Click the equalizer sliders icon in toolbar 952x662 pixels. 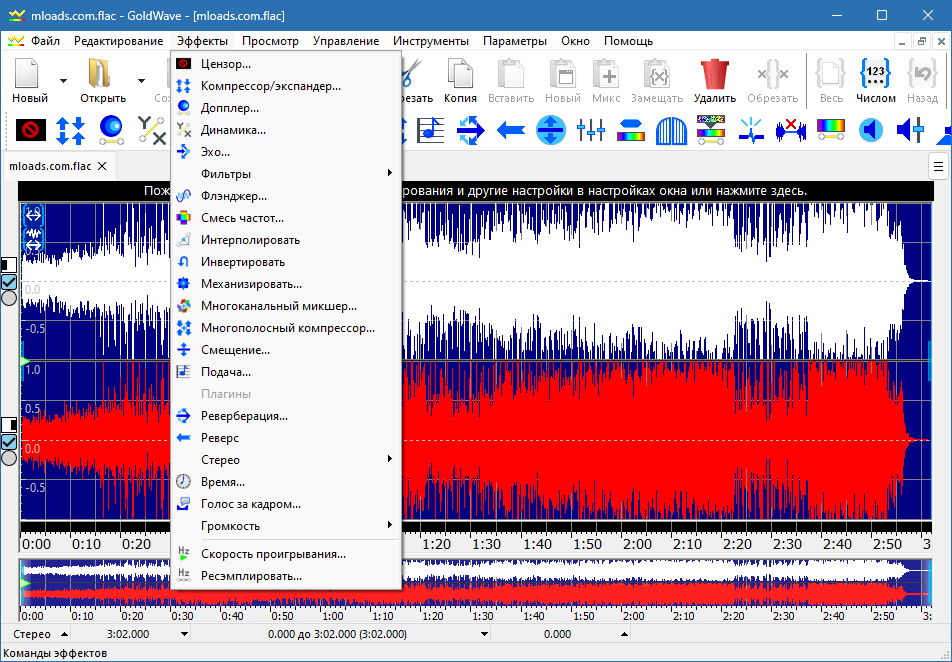[590, 130]
